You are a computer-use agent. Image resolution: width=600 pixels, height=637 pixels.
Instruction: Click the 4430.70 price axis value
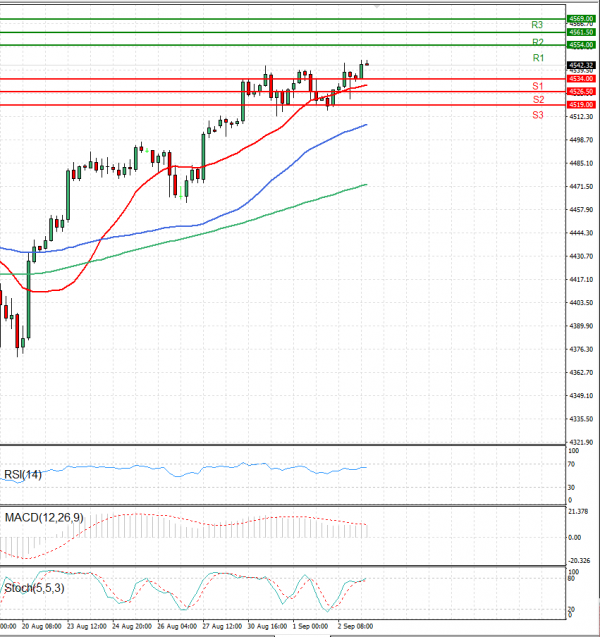point(581,256)
